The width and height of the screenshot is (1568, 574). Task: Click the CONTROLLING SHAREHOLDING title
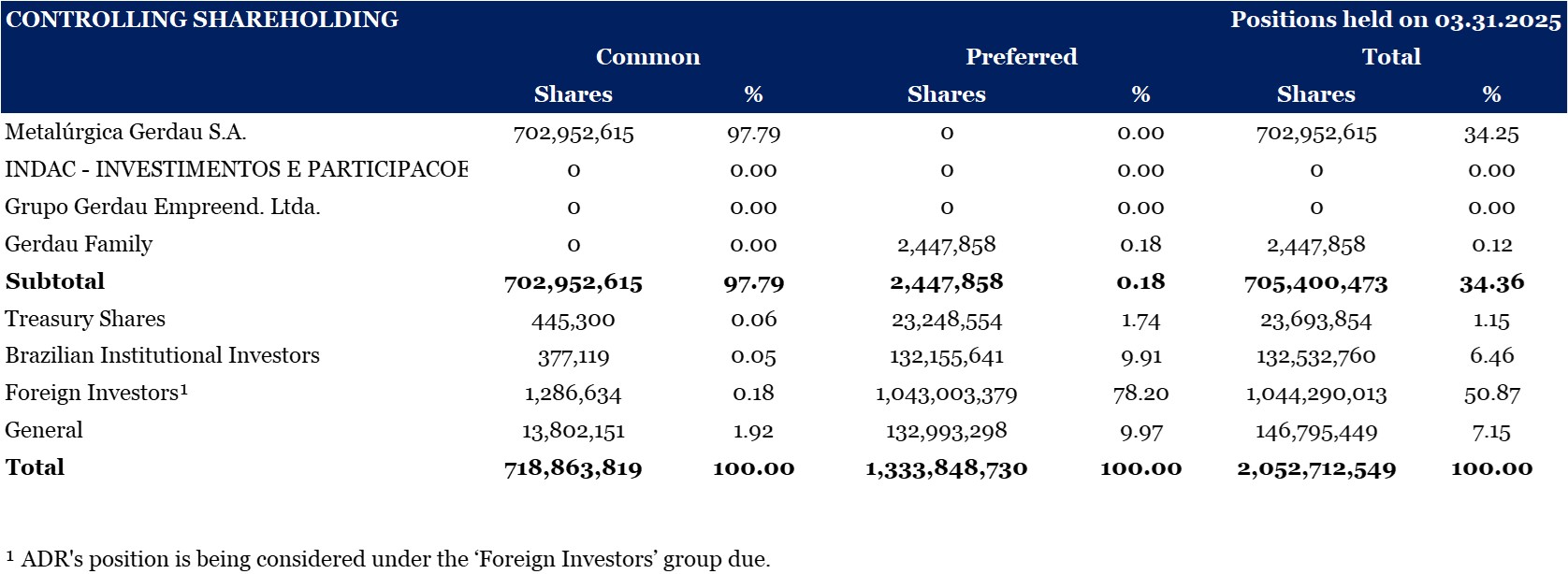(x=202, y=20)
